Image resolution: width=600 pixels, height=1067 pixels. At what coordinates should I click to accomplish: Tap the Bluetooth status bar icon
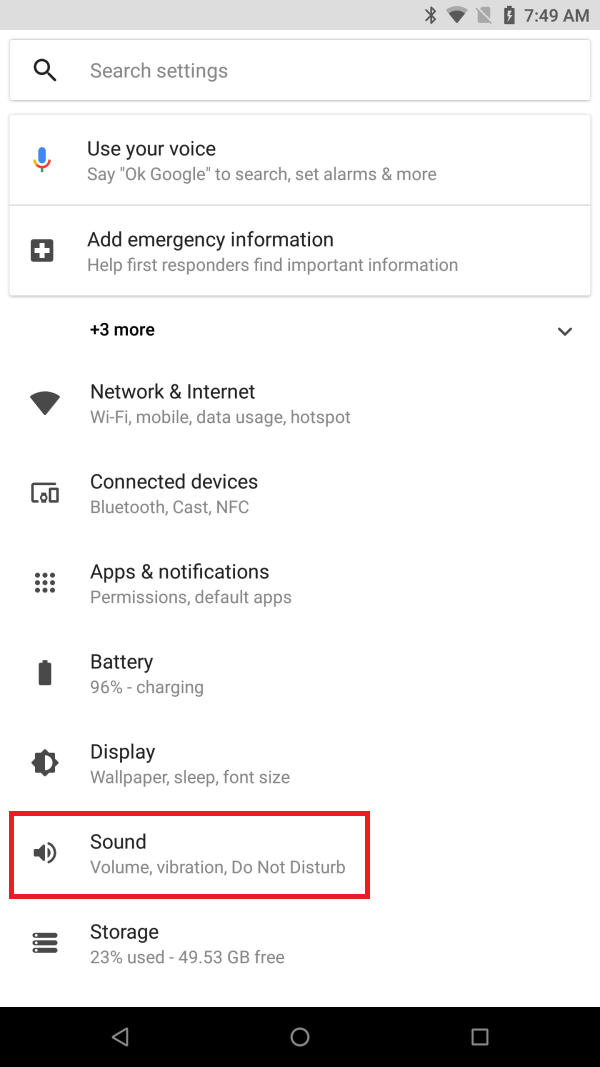pyautogui.click(x=432, y=15)
